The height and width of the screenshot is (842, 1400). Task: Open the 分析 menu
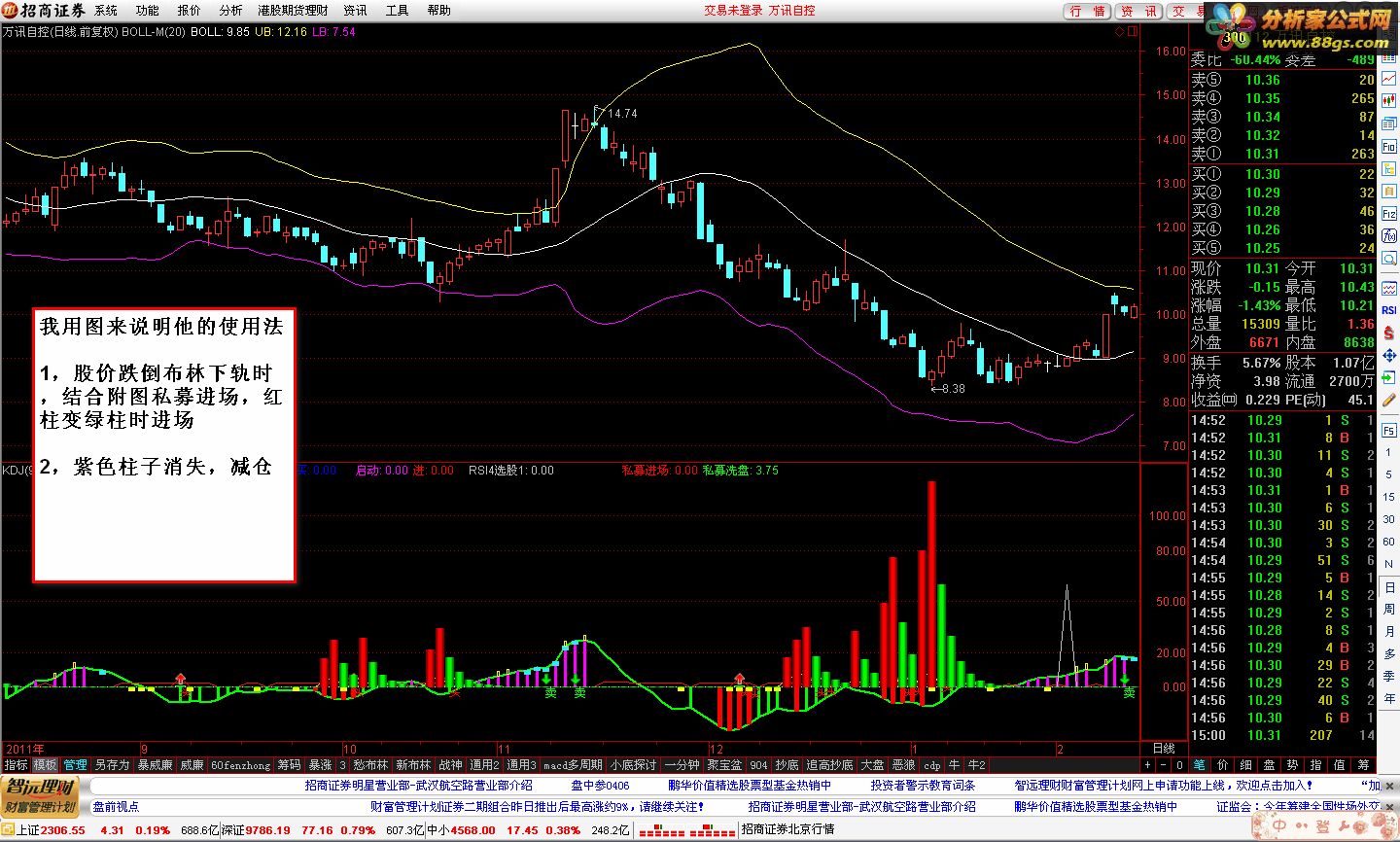click(230, 11)
